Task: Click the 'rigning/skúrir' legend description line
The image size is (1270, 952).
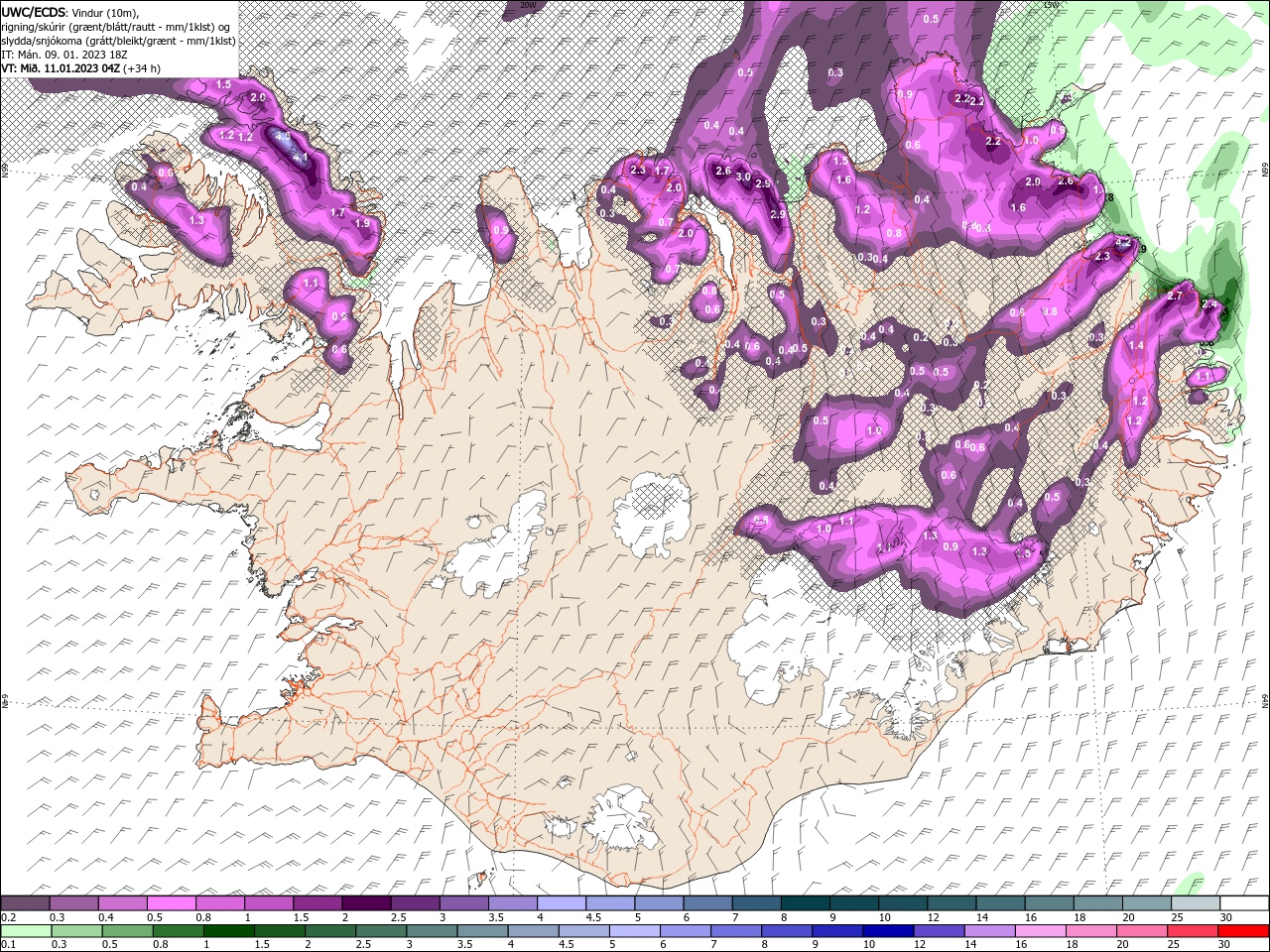Action: coord(116,27)
